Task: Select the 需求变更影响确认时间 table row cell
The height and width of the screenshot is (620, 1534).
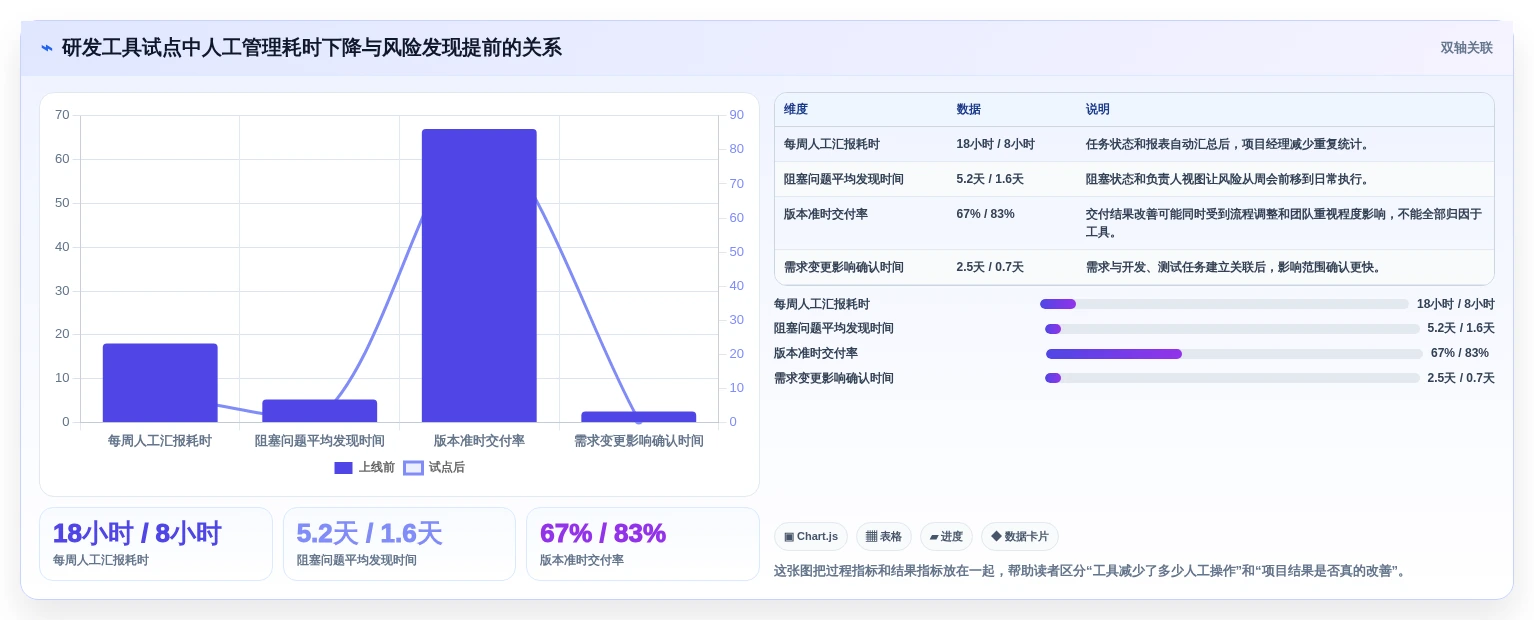Action: 844,267
